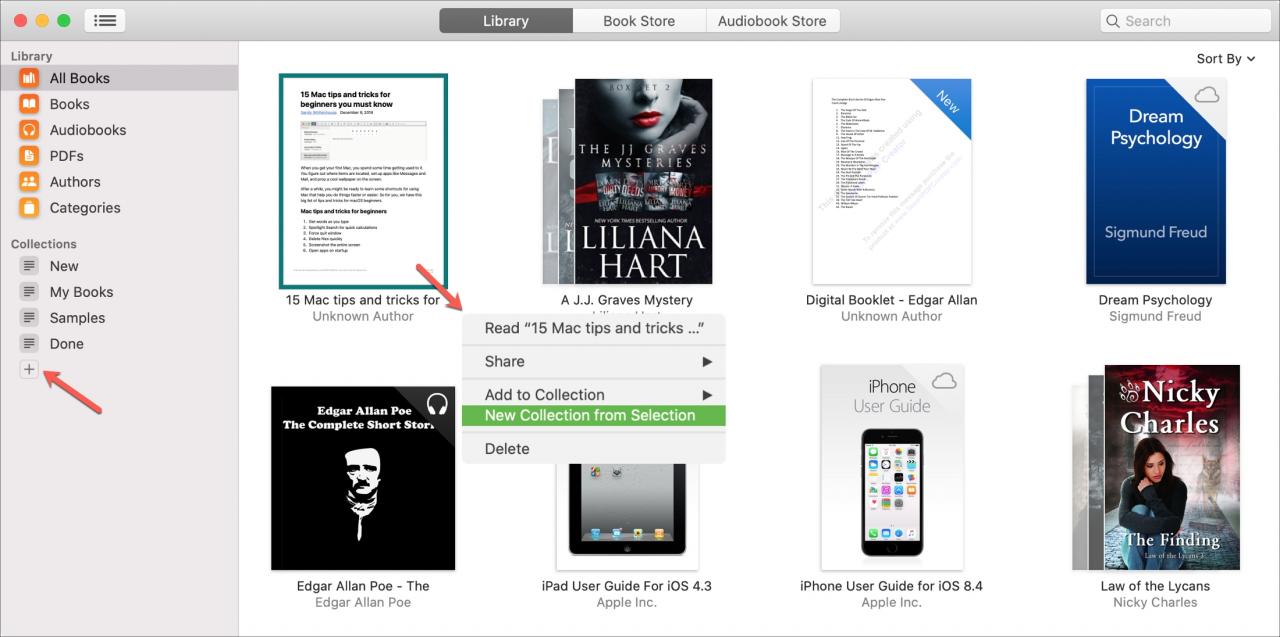This screenshot has height=637, width=1280.
Task: Click the Categories sidebar icon
Action: point(30,208)
